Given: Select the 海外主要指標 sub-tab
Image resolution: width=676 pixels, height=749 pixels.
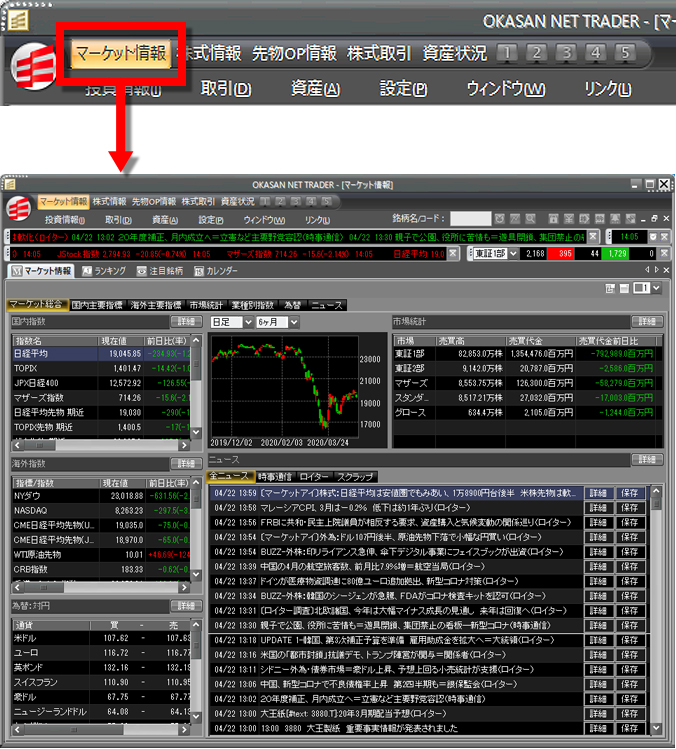Looking at the screenshot, I should pos(156,305).
